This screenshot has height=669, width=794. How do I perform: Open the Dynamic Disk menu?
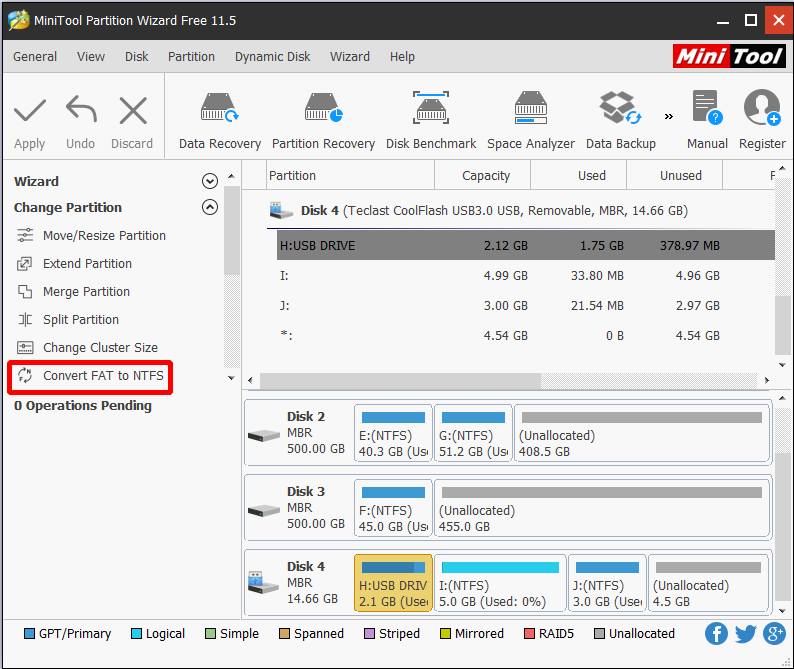272,57
